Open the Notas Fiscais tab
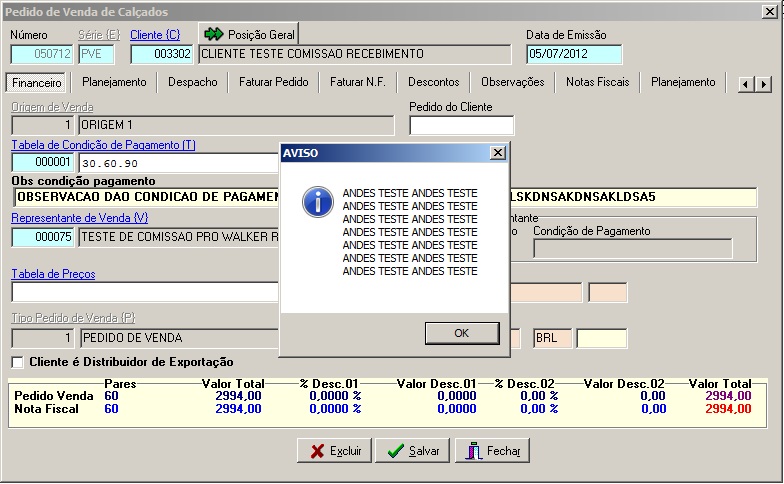 [x=598, y=82]
